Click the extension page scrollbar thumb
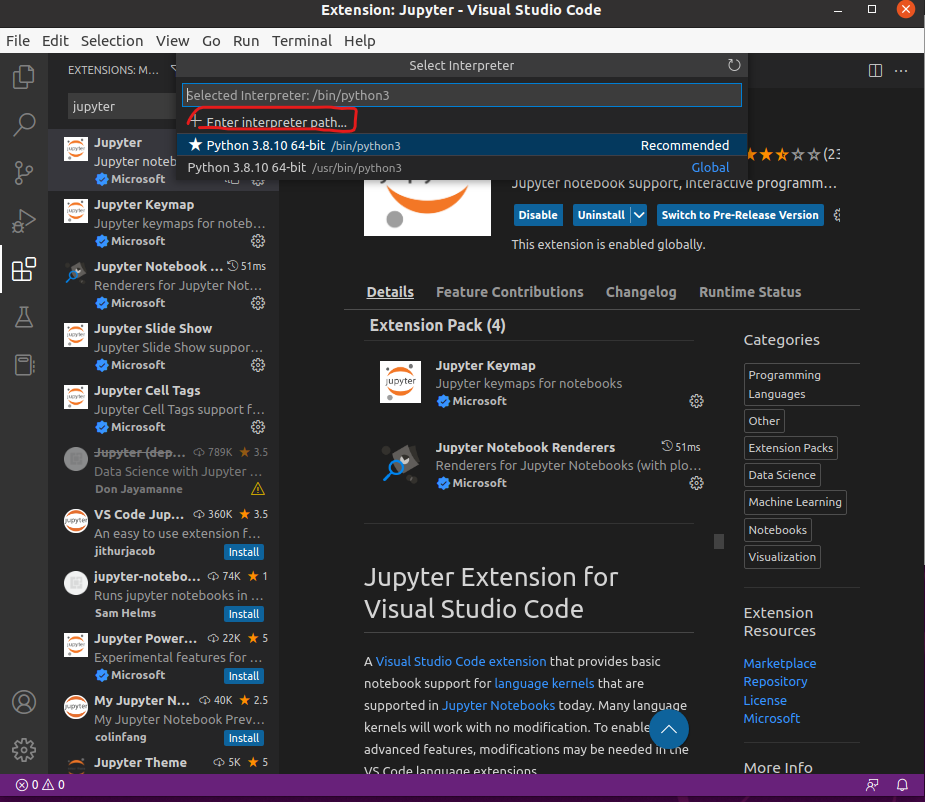The width and height of the screenshot is (925, 802). point(719,541)
